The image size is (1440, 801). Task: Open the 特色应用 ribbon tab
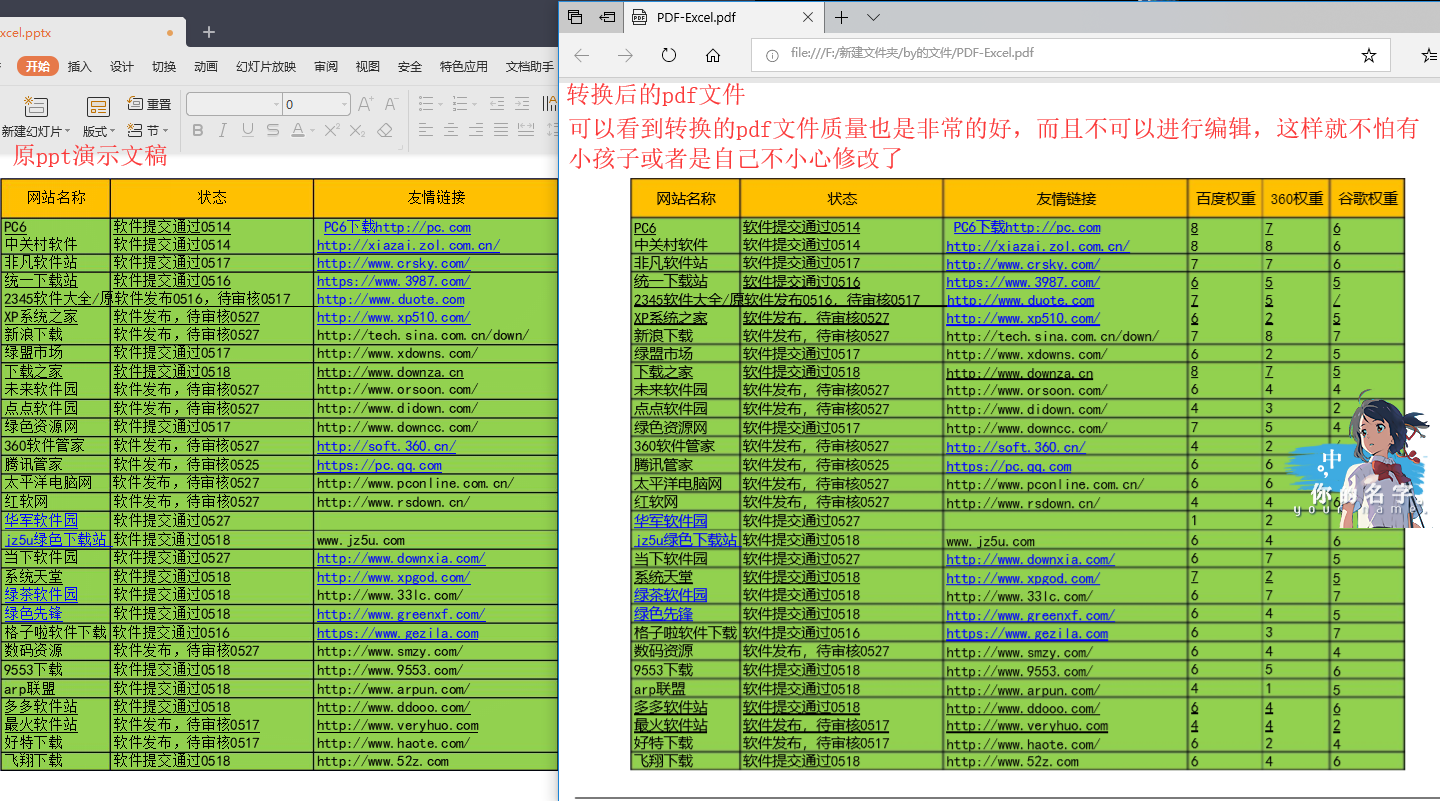click(464, 67)
